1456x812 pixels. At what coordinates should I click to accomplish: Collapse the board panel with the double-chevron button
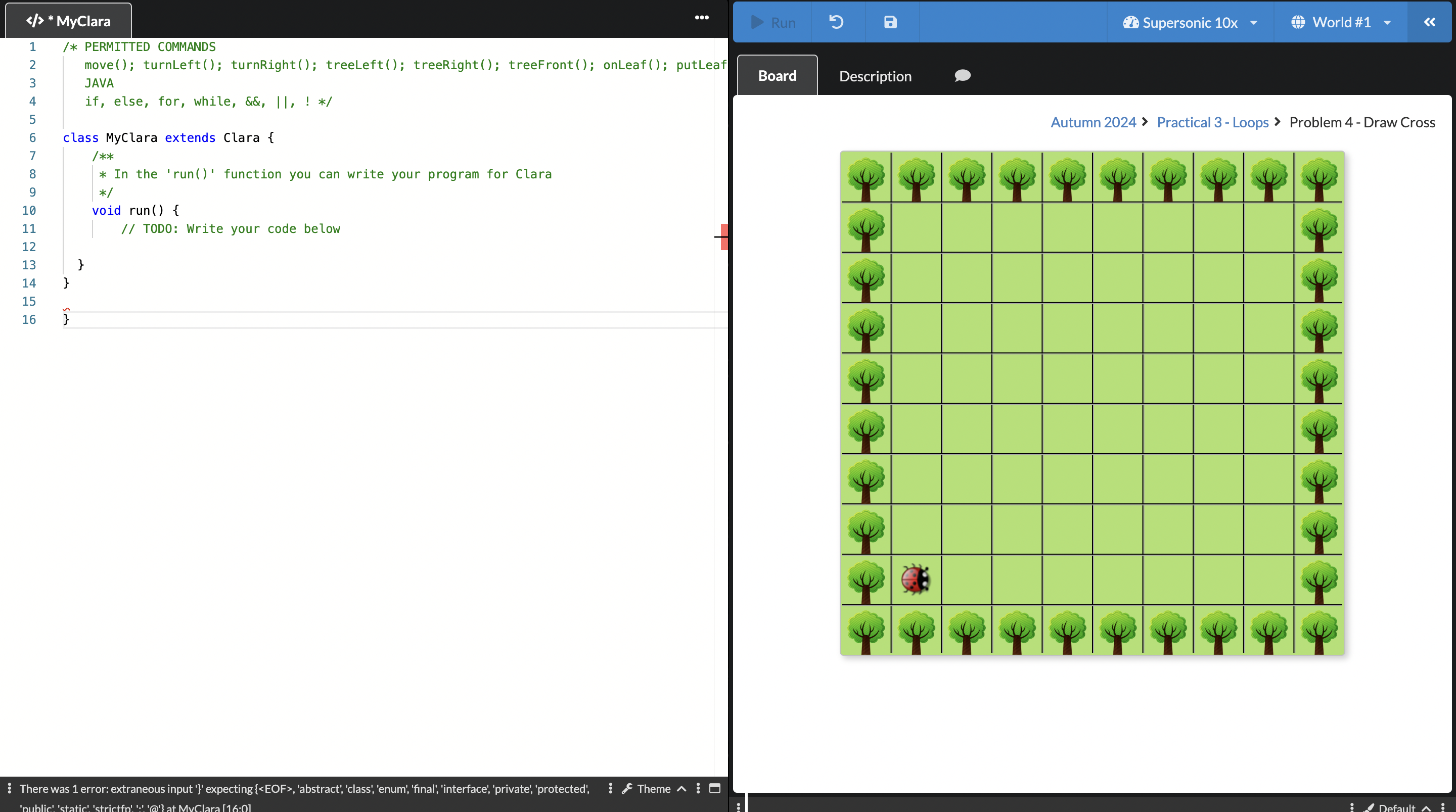1431,22
